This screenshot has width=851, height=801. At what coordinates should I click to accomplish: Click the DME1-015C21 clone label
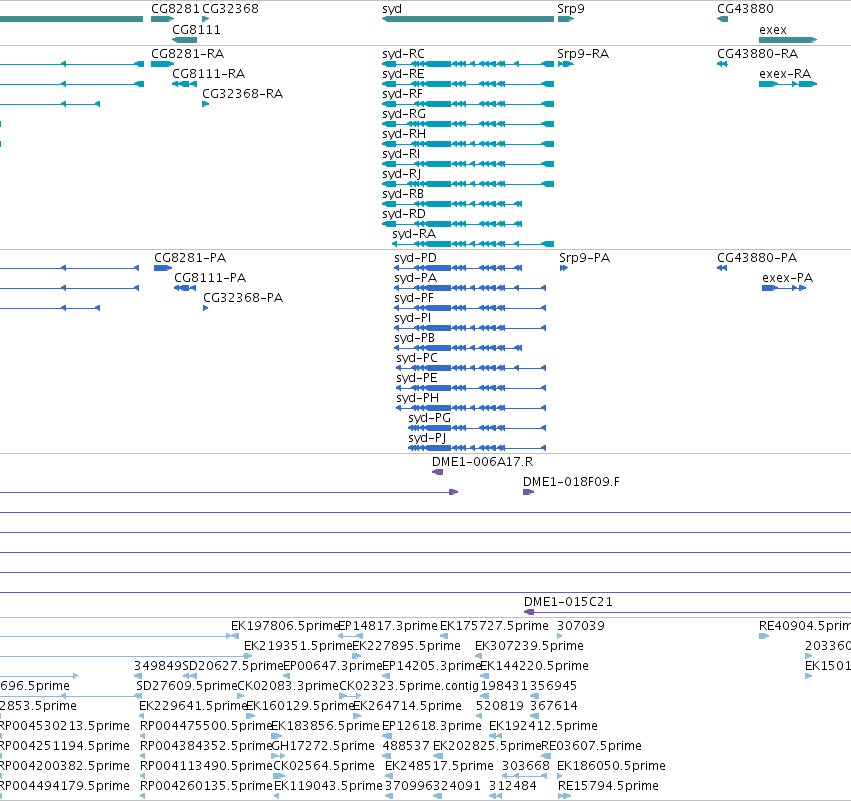pos(568,602)
